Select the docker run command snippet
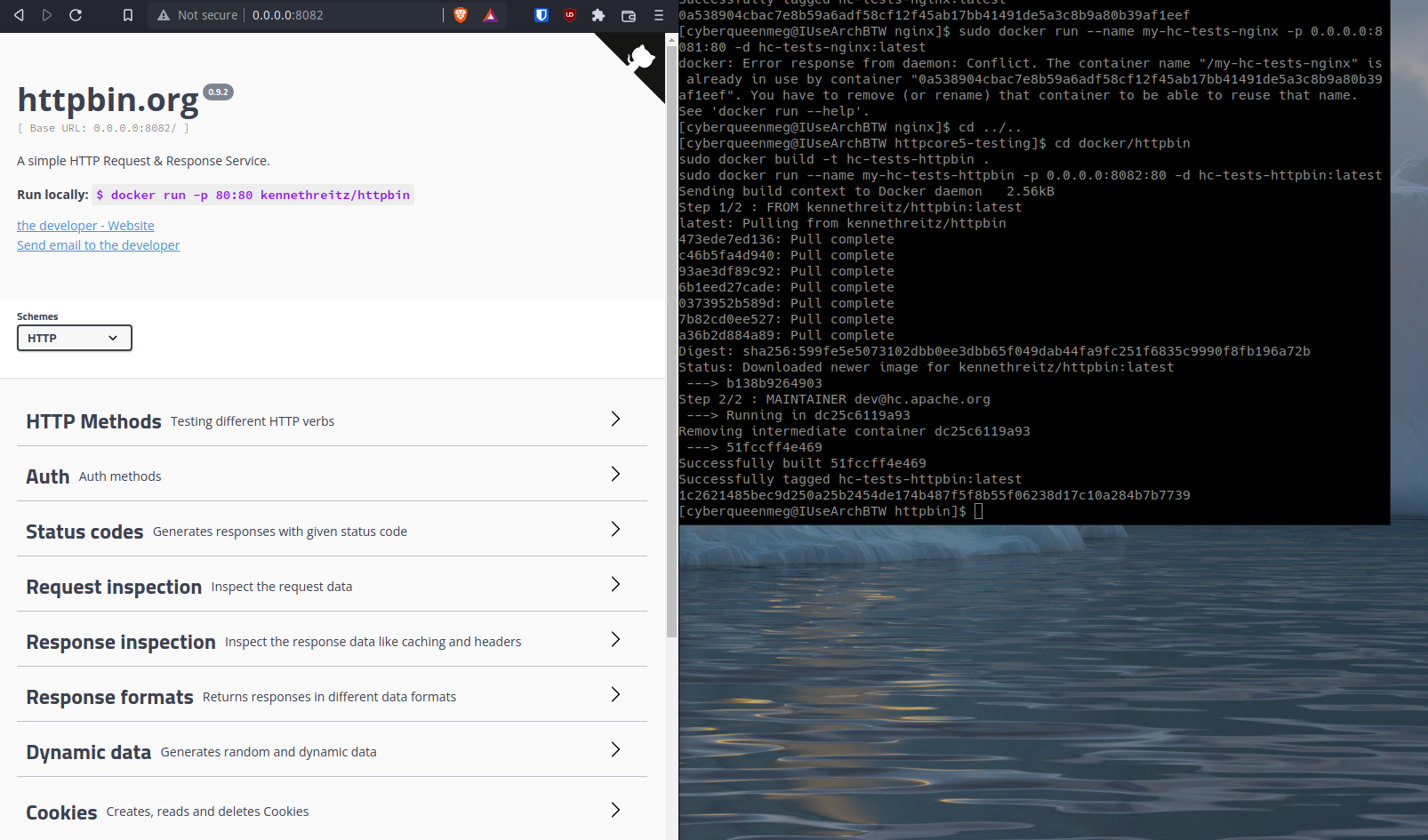The width and height of the screenshot is (1428, 840). 253,195
